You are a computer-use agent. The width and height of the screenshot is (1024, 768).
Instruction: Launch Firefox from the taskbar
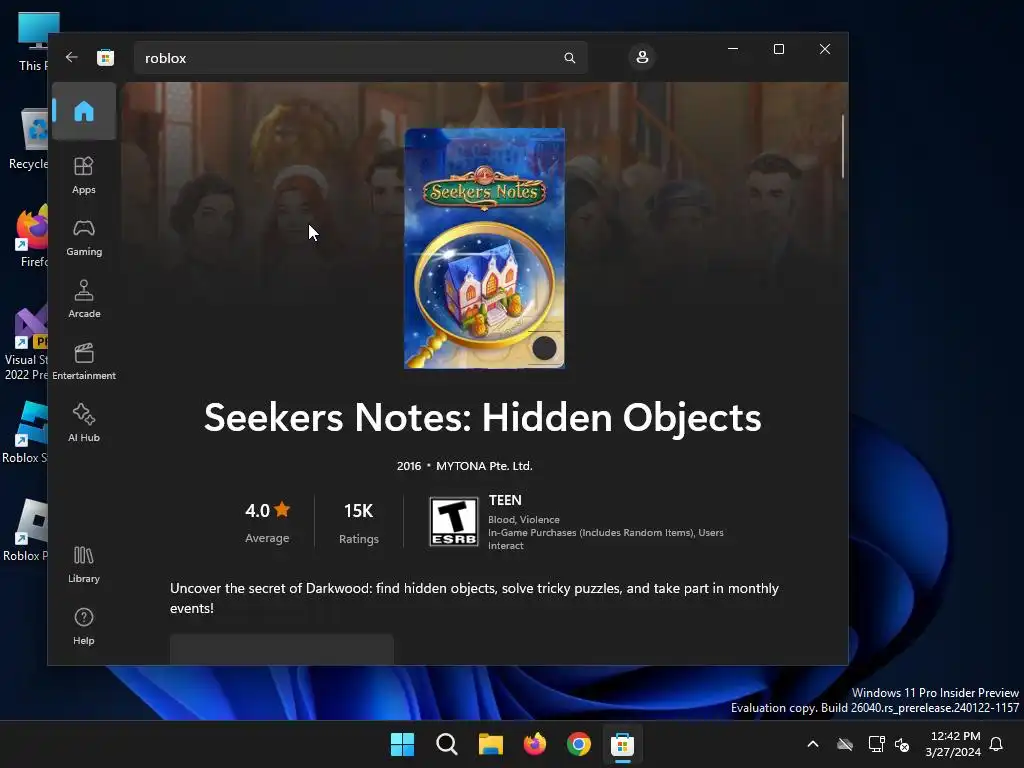(535, 744)
